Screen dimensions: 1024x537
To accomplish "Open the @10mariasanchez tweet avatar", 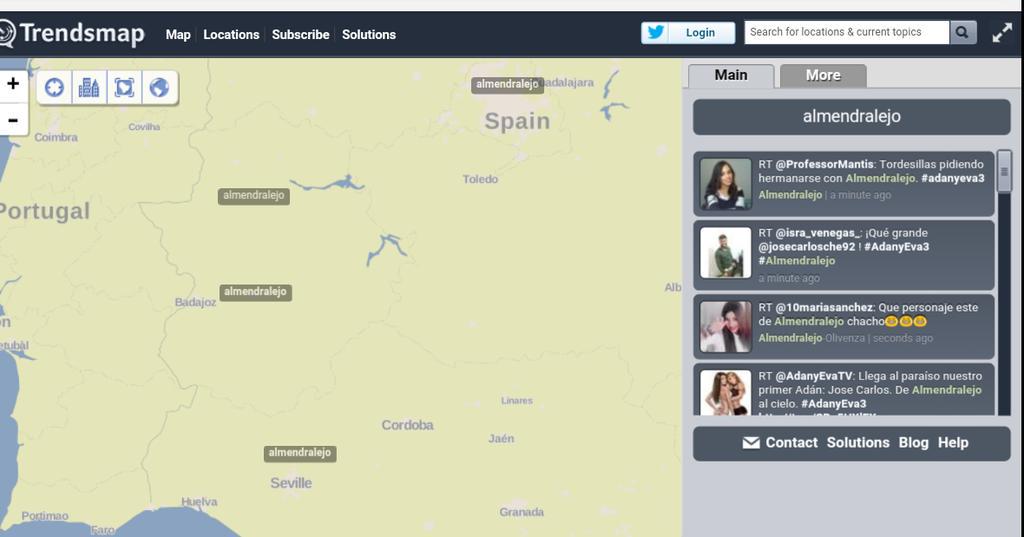I will coord(726,327).
